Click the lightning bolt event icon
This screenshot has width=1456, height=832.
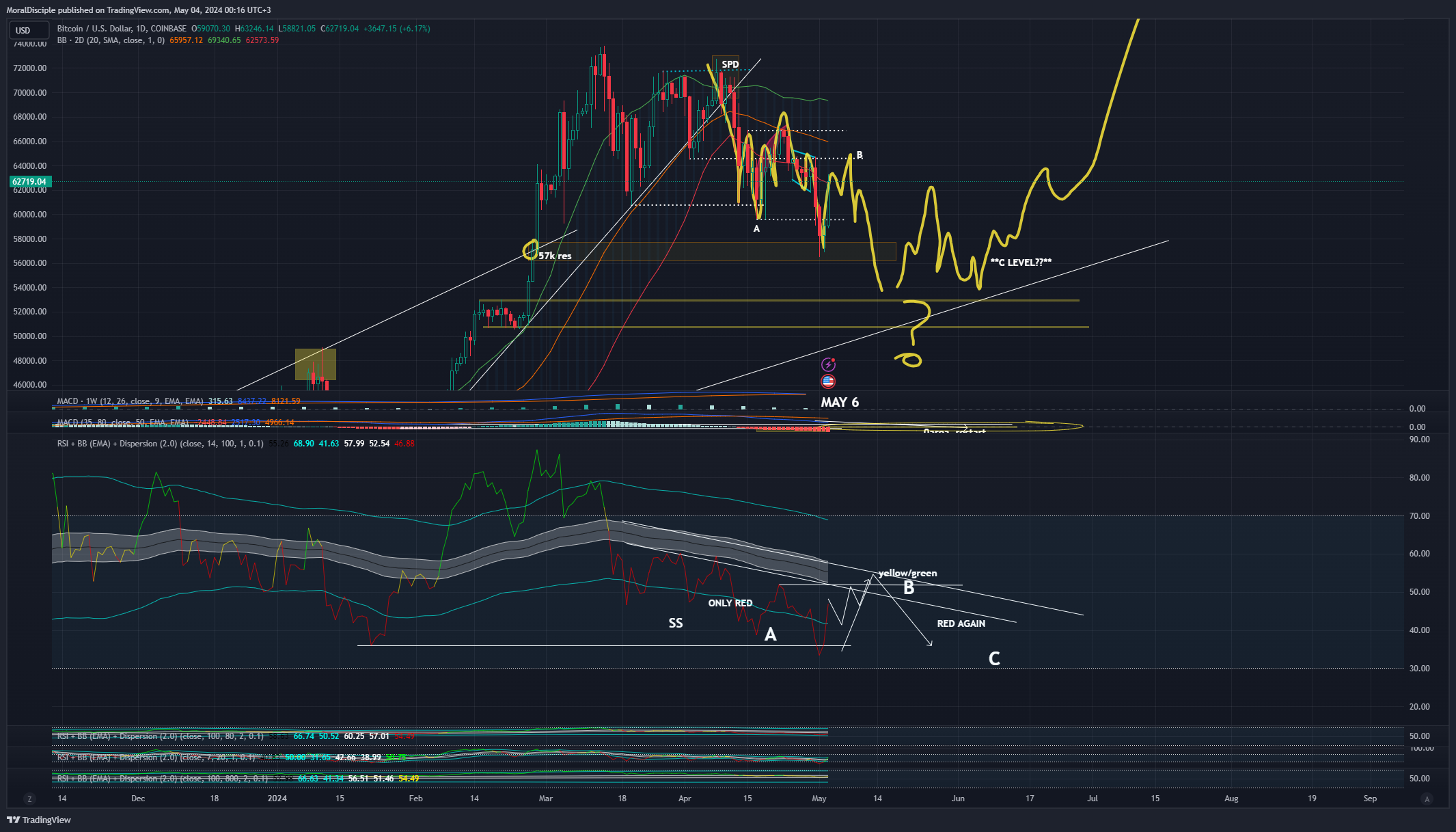coord(828,364)
